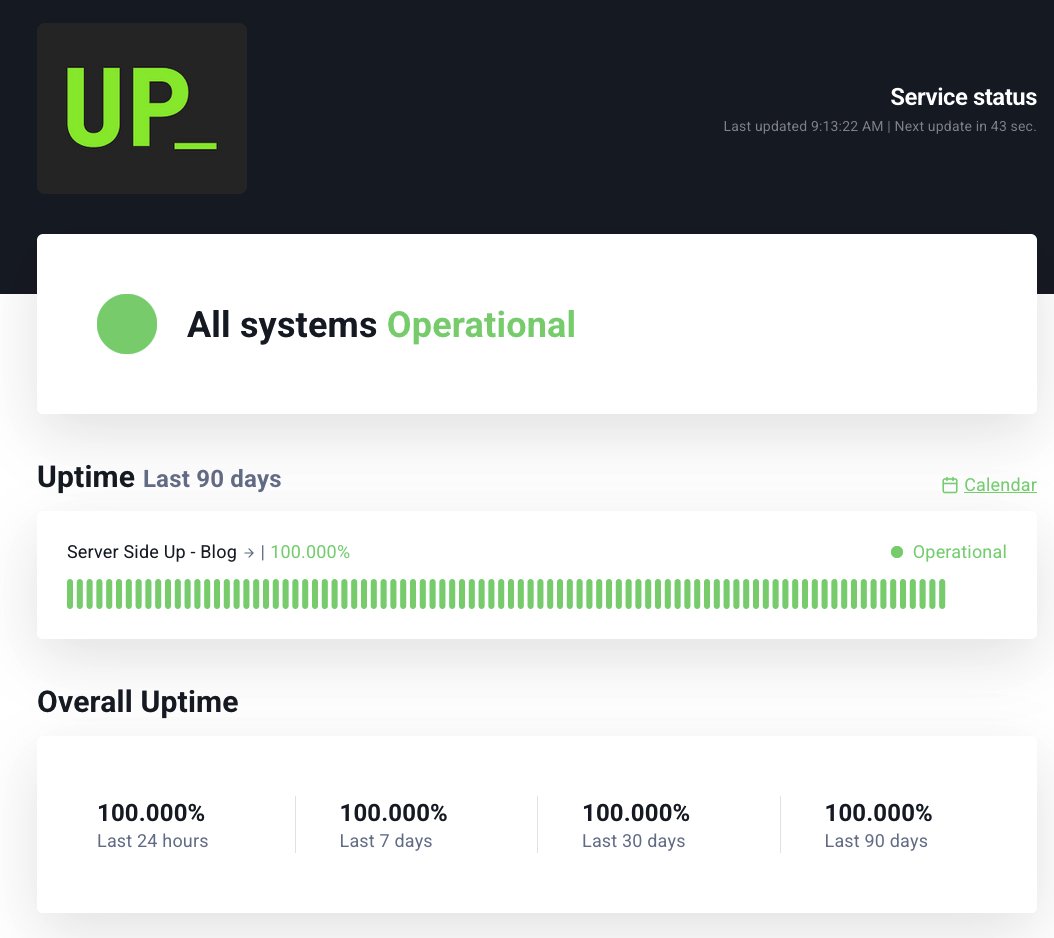Image resolution: width=1054 pixels, height=938 pixels.
Task: Click the Last 30 days uptime value
Action: 636,813
